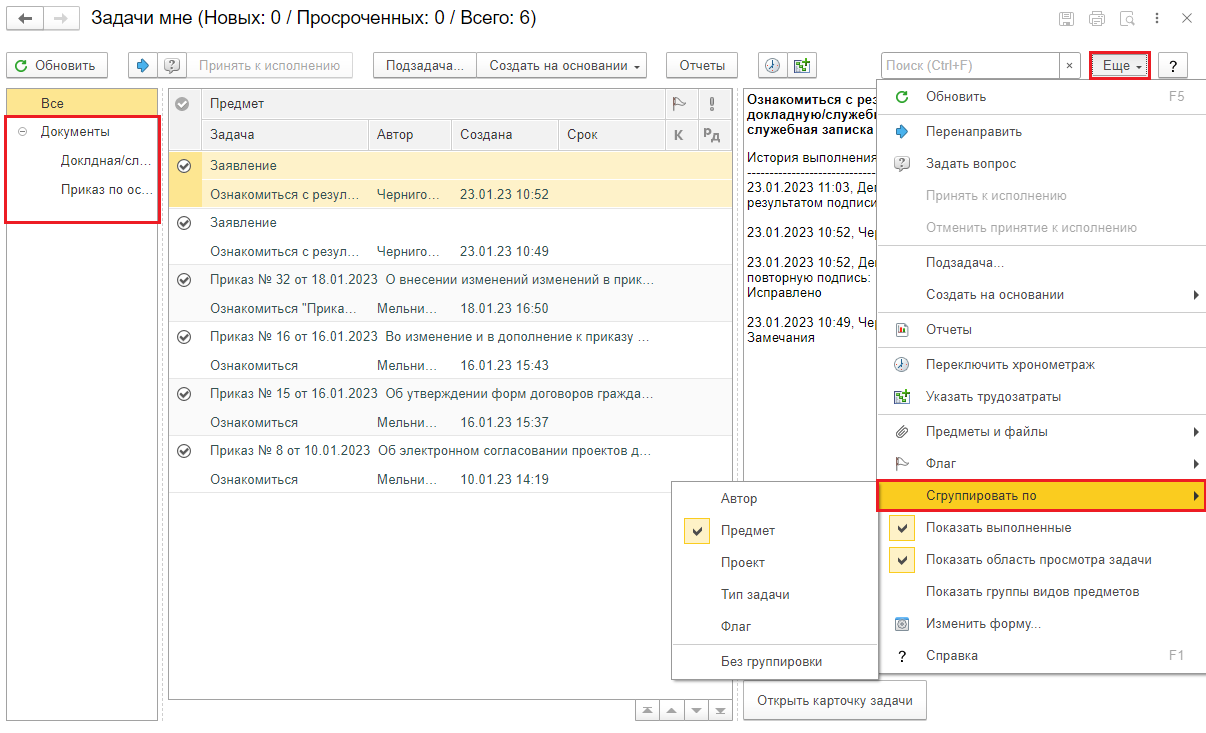
Task: Open the 'Создать на основании' toolbar dropdown
Action: [x=564, y=65]
